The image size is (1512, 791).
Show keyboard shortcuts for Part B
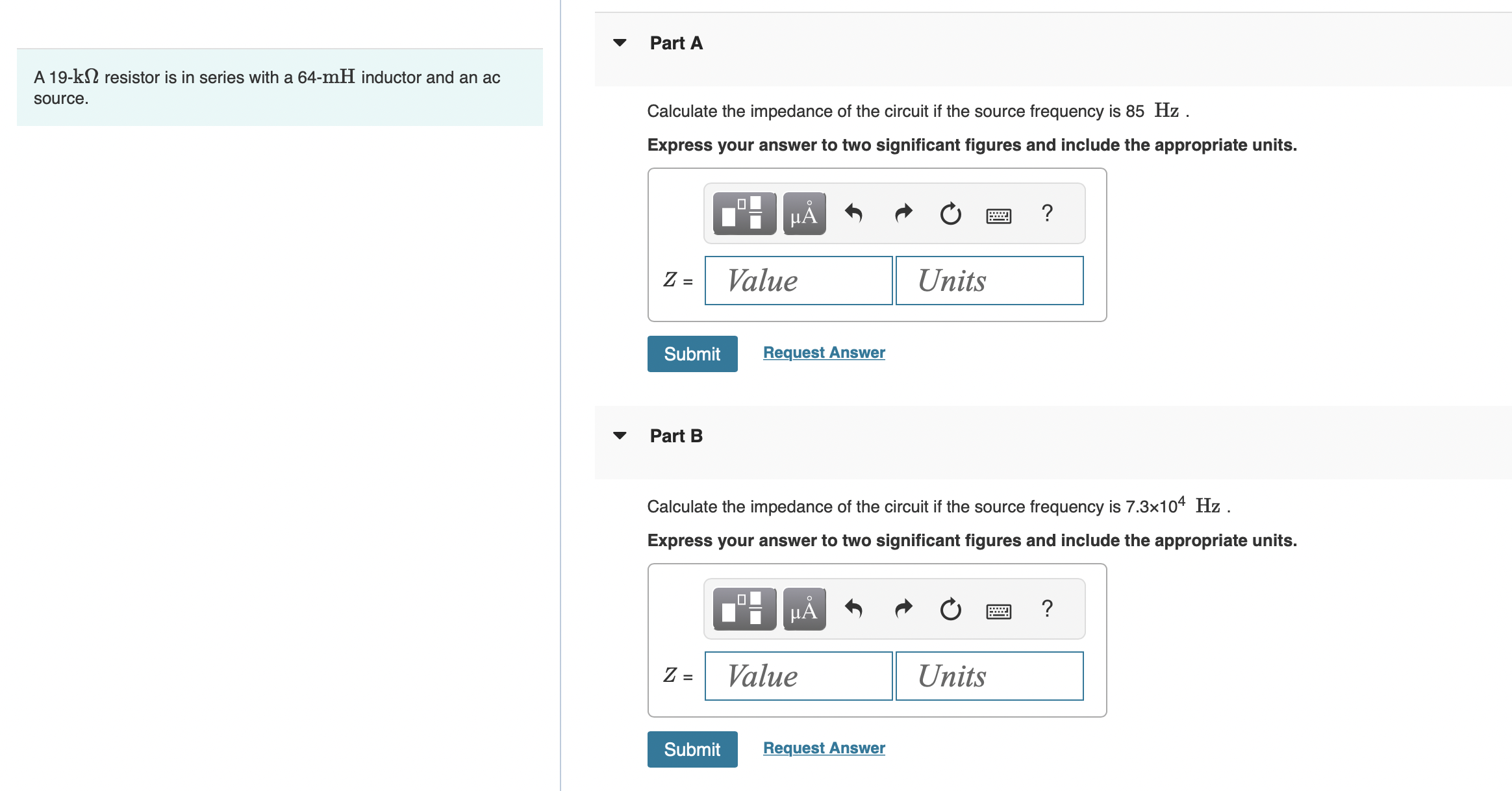[999, 611]
